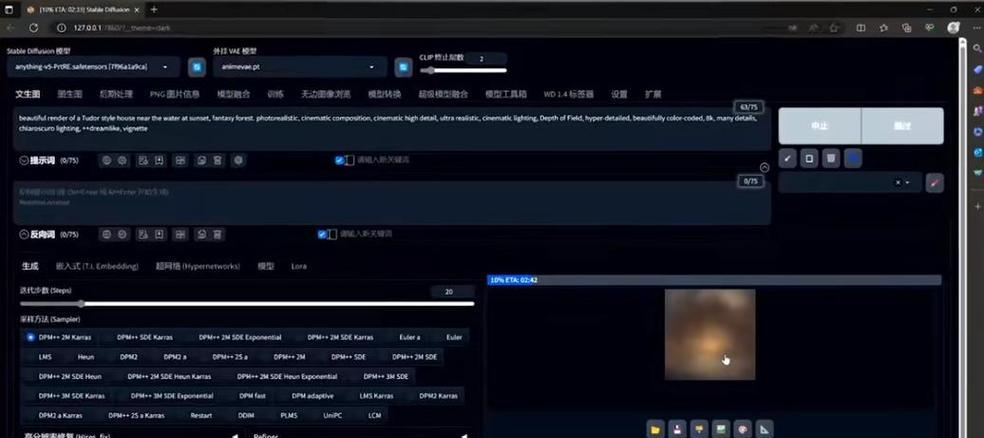Open the Stable Diffusion model dropdown
This screenshot has height=438, width=984.
click(94, 67)
